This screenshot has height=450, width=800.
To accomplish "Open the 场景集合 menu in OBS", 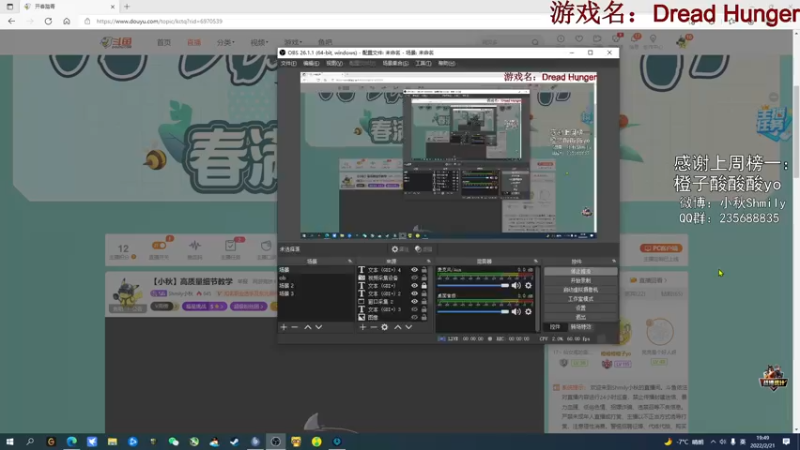I will pyautogui.click(x=395, y=63).
